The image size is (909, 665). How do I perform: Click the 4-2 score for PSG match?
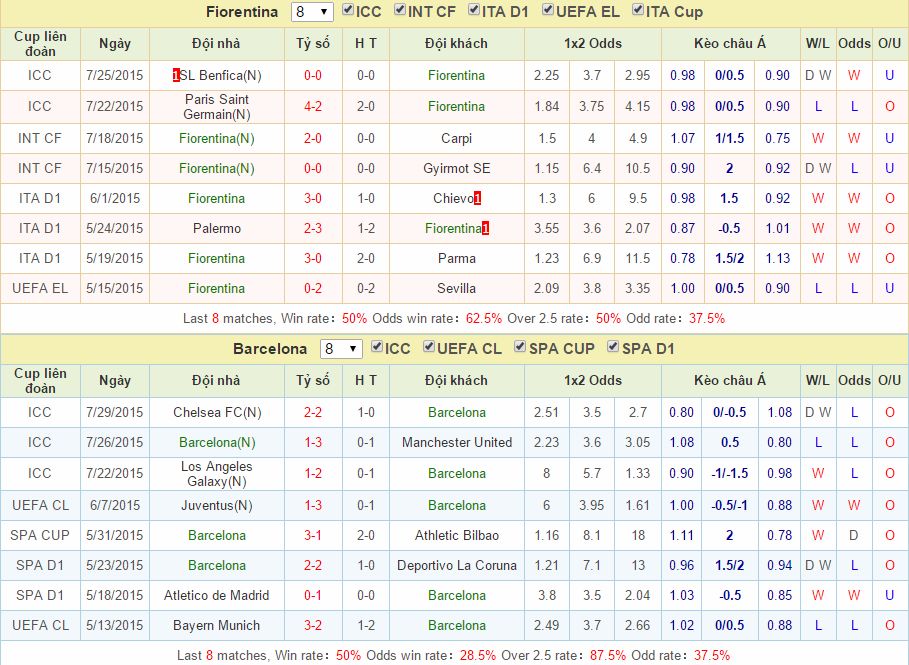pos(313,107)
